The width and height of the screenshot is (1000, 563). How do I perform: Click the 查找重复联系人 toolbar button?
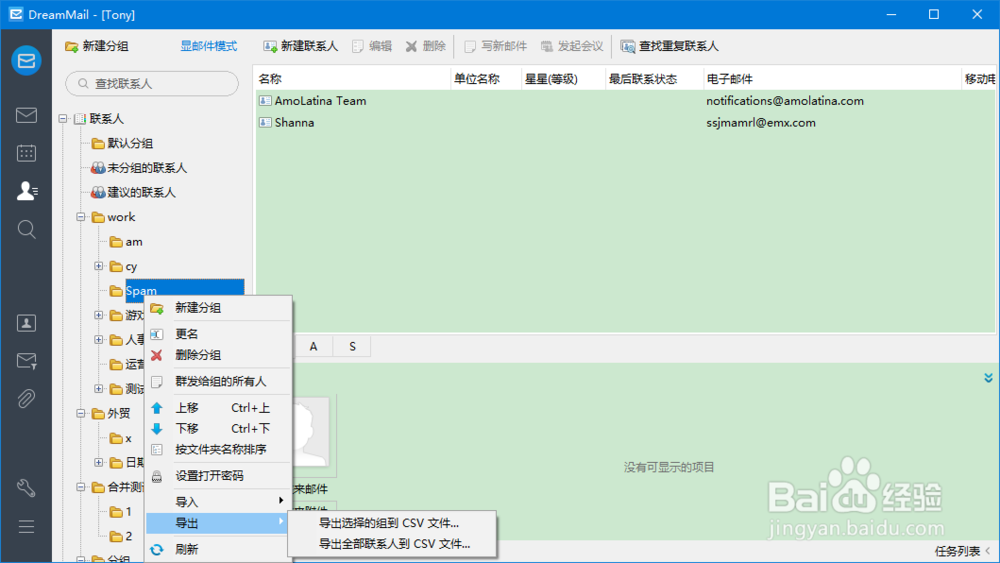[670, 46]
